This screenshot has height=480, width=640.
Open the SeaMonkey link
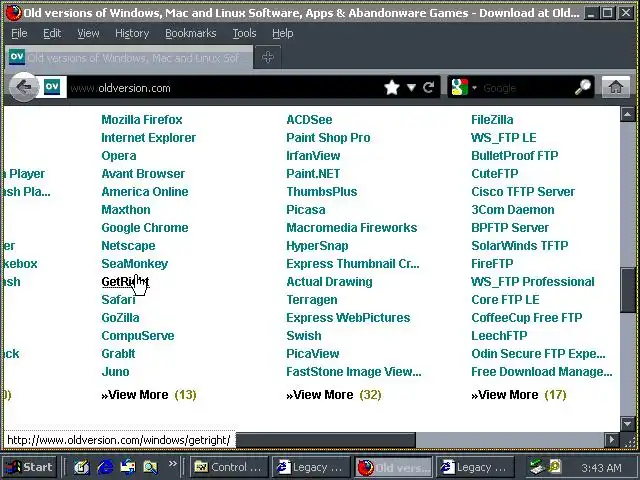pos(135,264)
